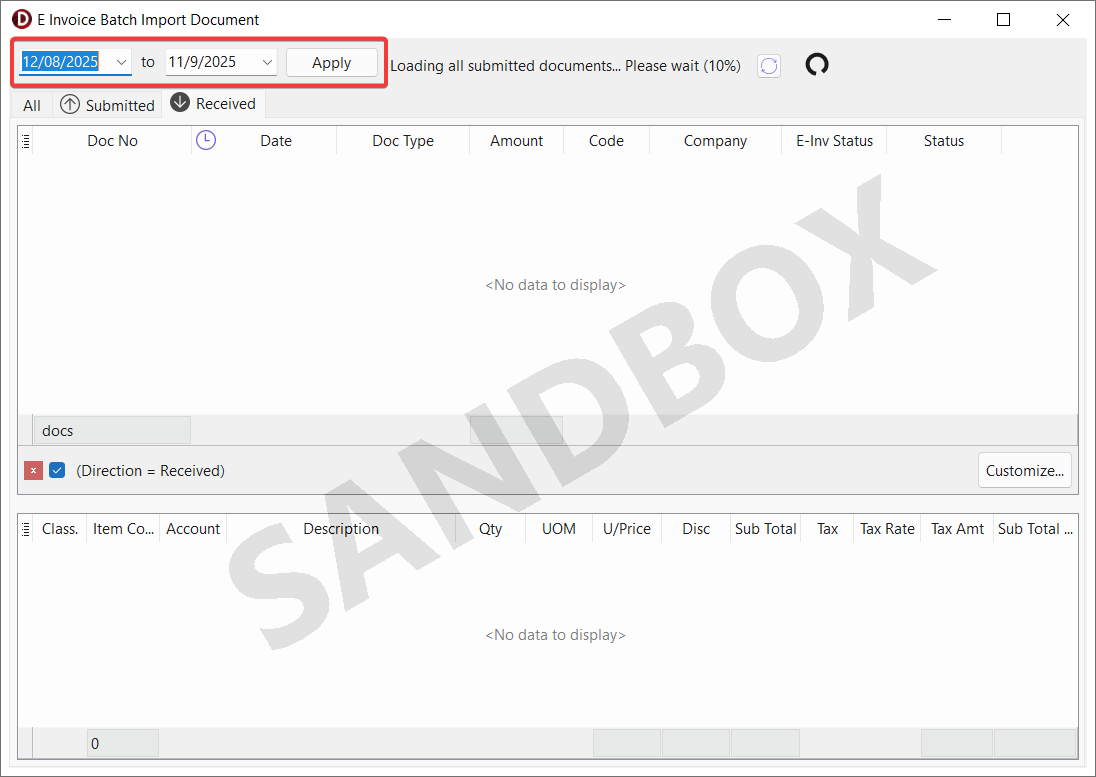Click the refresh icon beside loading message
Screen dimensions: 1096x777
pyautogui.click(x=768, y=66)
